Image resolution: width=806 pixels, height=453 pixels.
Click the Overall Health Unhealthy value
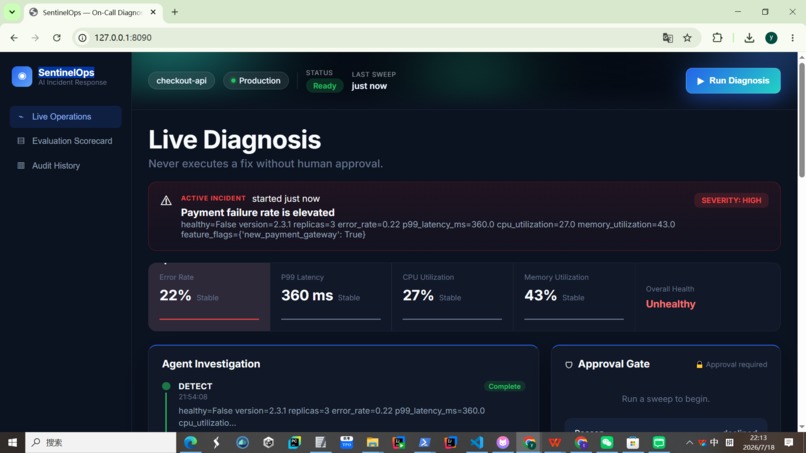[x=670, y=304]
